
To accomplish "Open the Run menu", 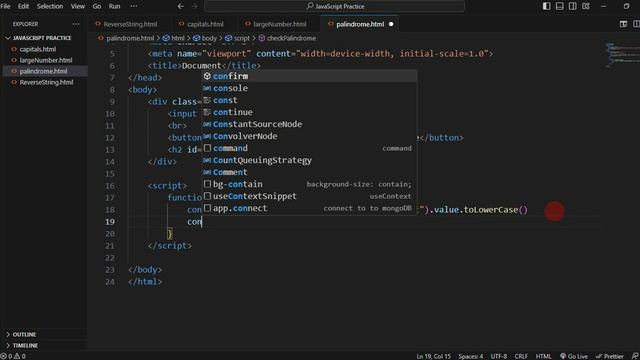I will [x=114, y=6].
